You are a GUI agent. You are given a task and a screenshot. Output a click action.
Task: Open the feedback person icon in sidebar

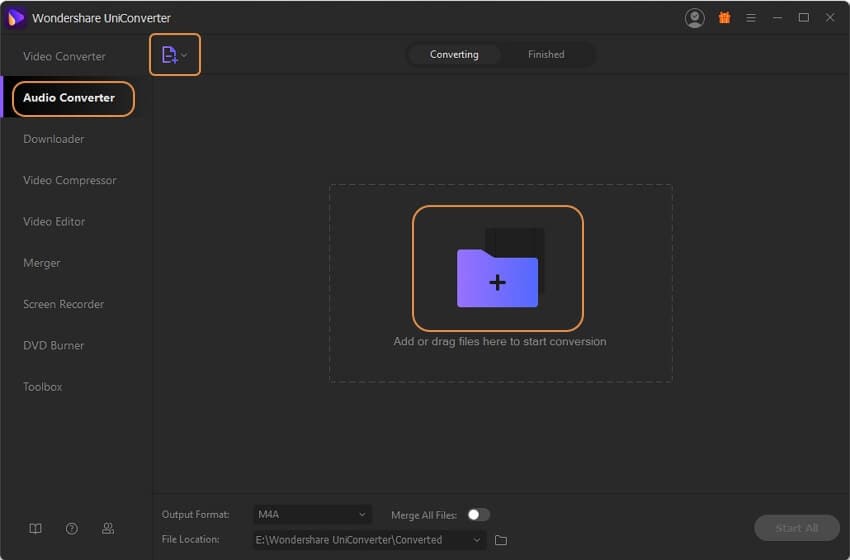(108, 528)
